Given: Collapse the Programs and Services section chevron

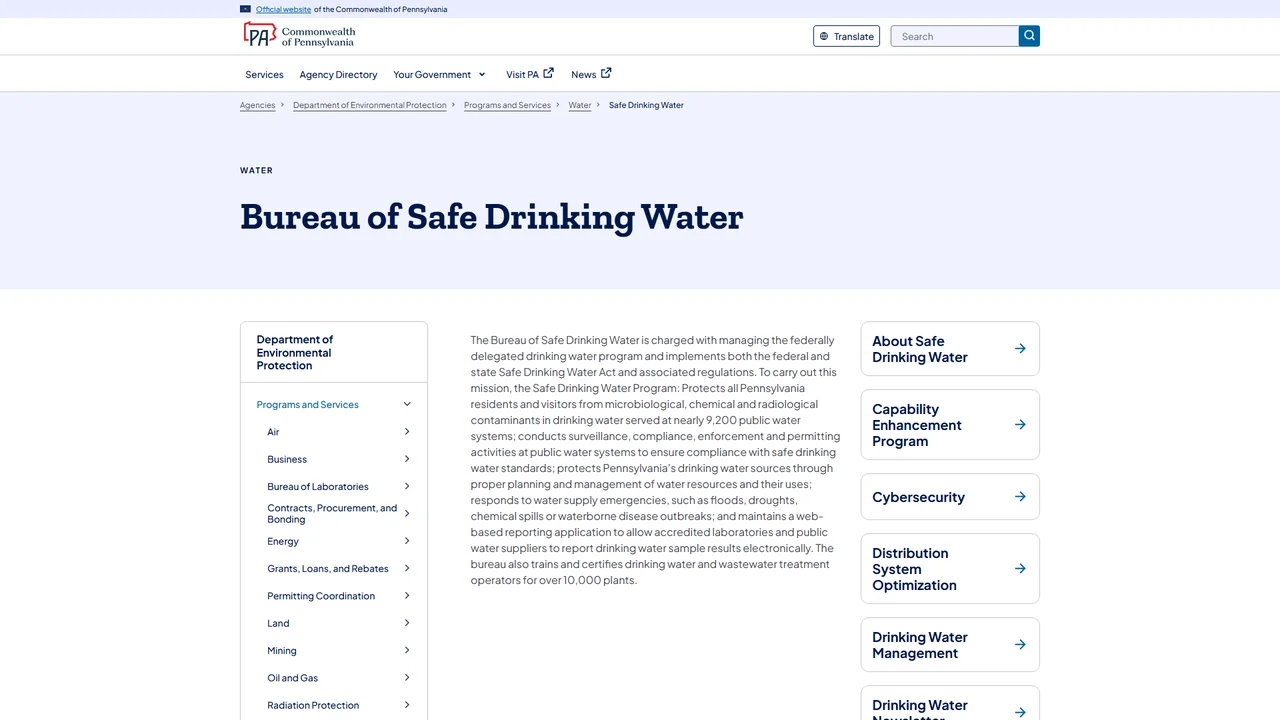Looking at the screenshot, I should 407,404.
